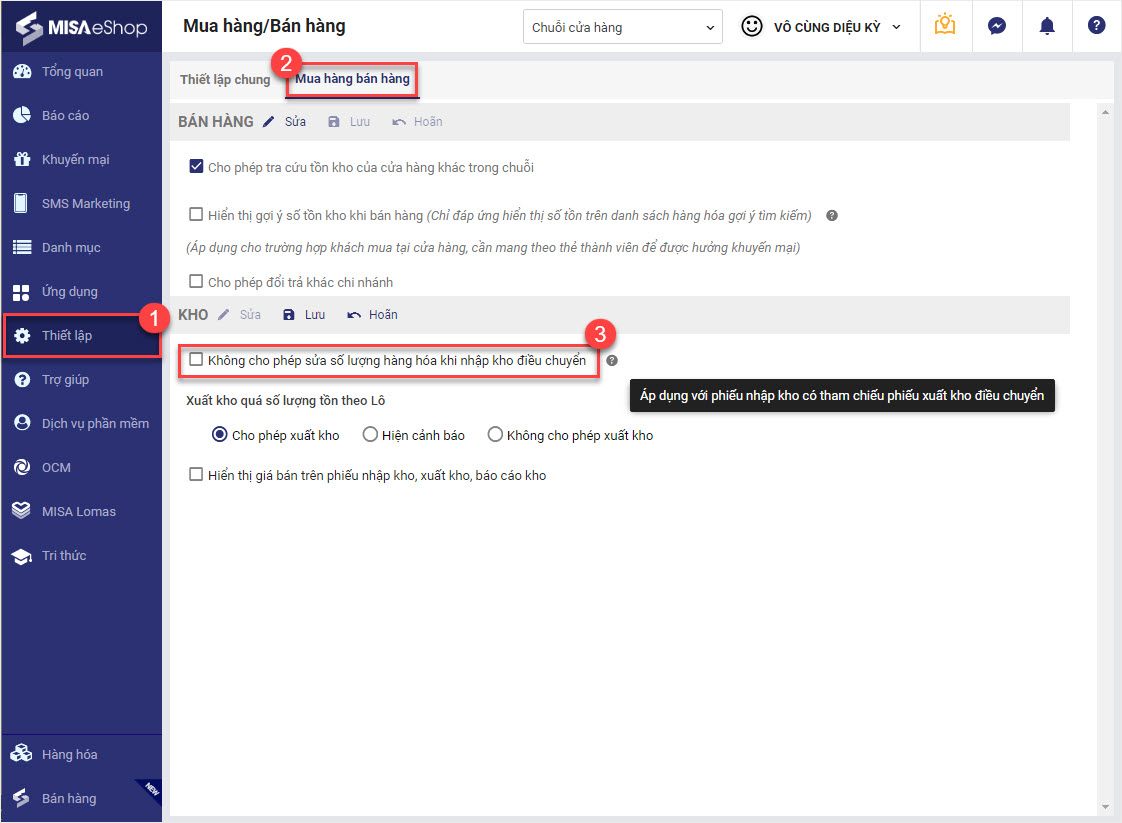Image resolution: width=1122 pixels, height=823 pixels.
Task: Click the Thiết lập gear icon
Action: (x=22, y=336)
